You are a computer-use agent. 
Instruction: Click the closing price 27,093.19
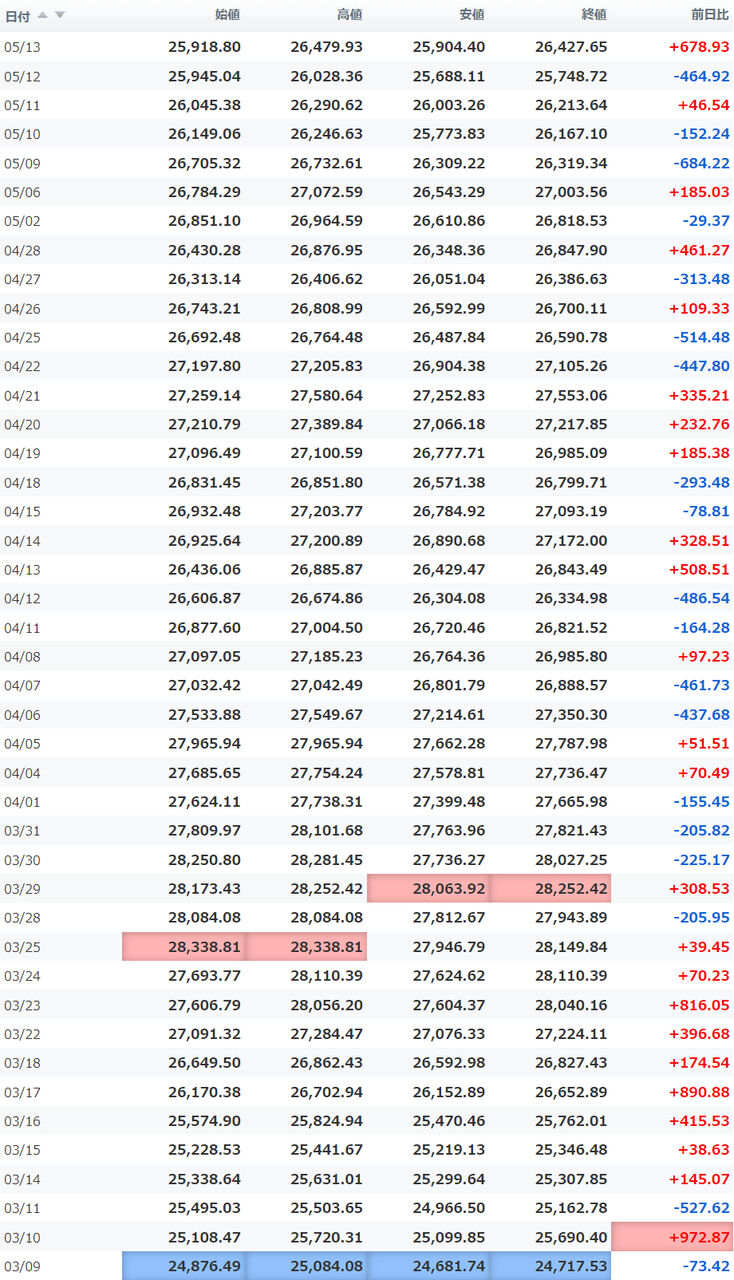click(570, 511)
